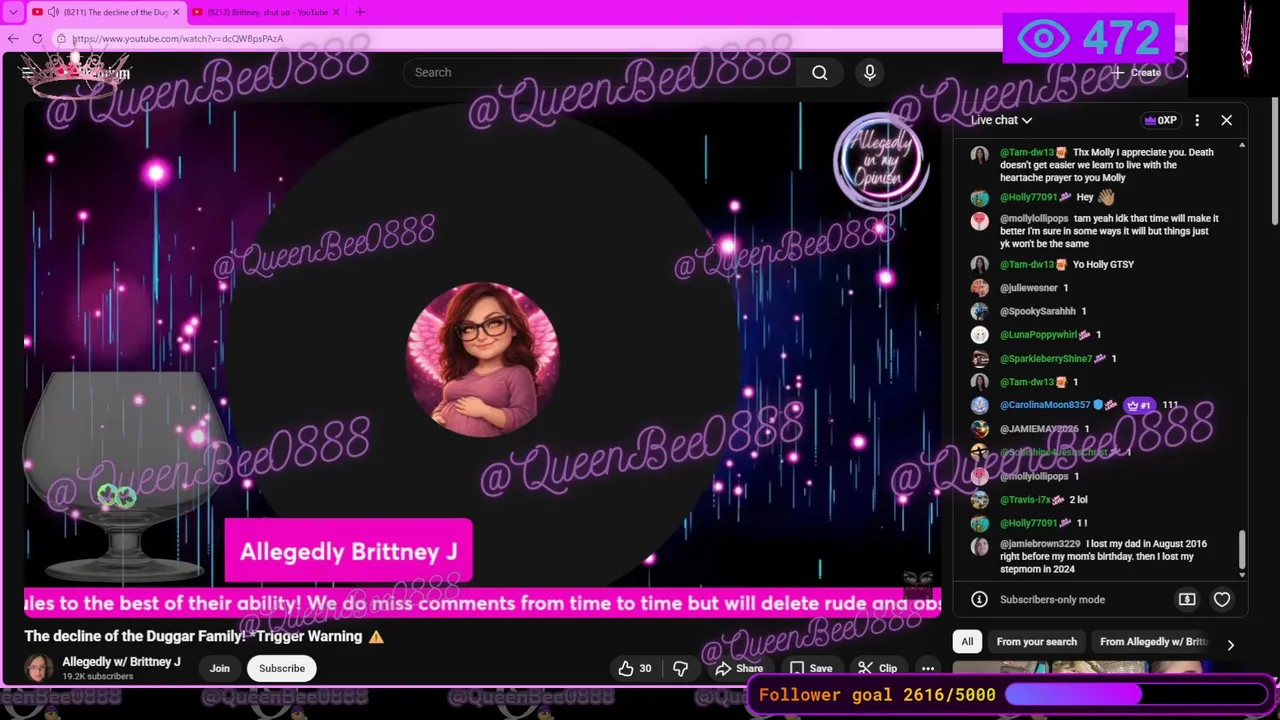Viewport: 1280px width, 720px height.
Task: Open Allegedly w/ Brittney J channel name
Action: point(121,662)
